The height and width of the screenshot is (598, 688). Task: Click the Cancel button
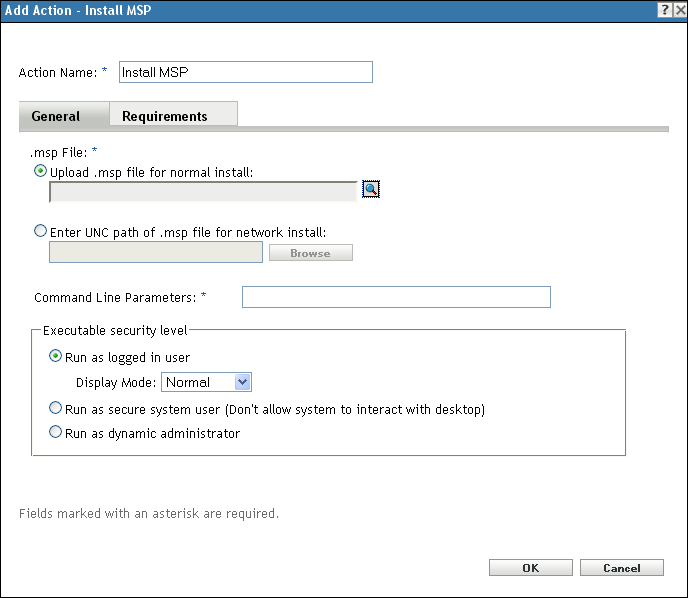(622, 568)
